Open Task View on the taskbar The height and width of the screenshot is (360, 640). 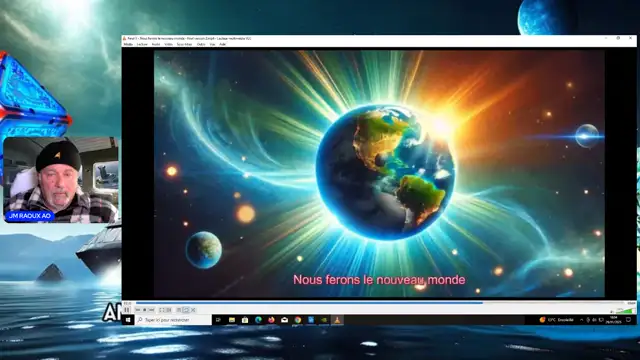[x=218, y=320]
